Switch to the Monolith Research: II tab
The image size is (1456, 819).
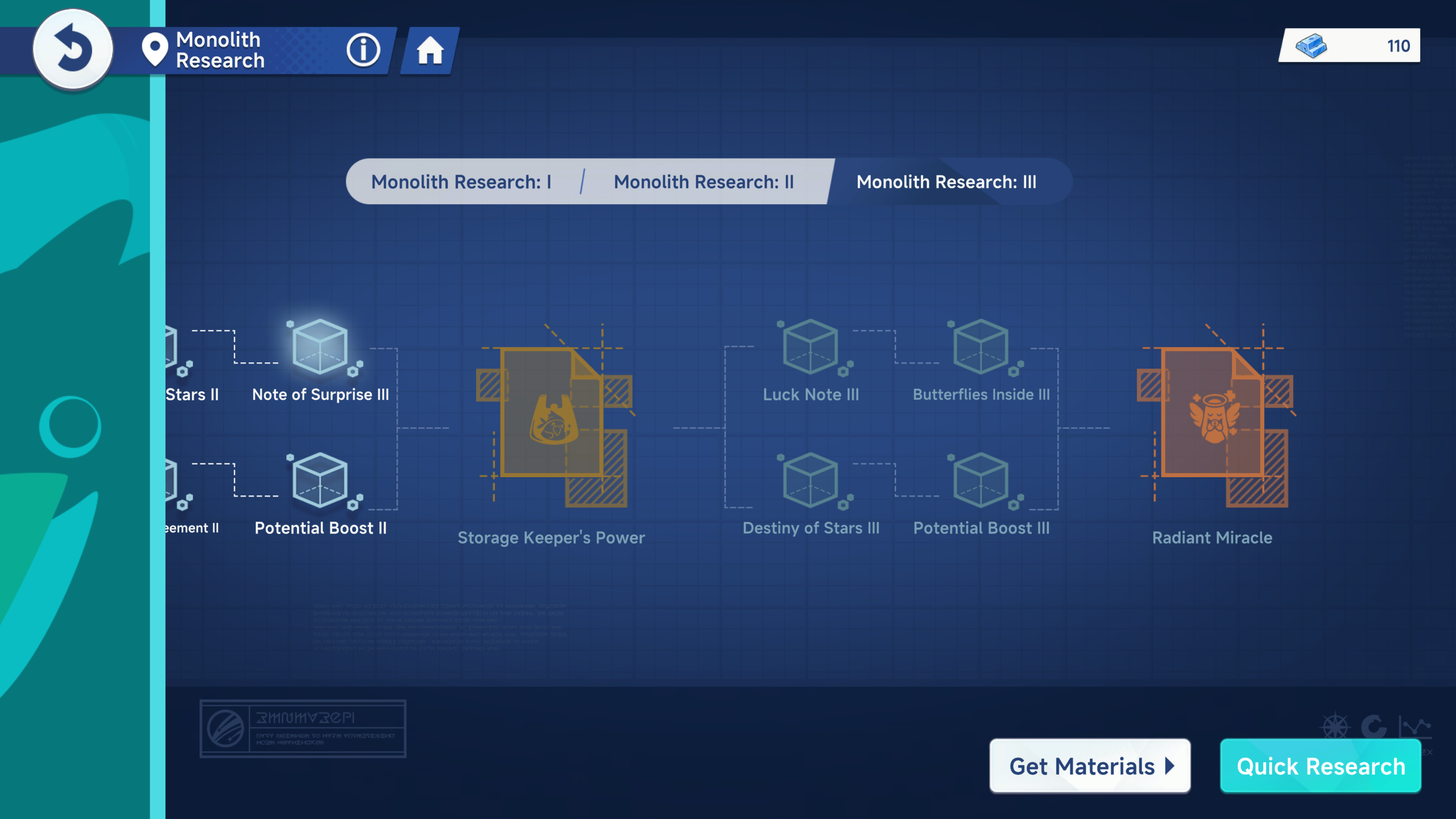click(704, 182)
